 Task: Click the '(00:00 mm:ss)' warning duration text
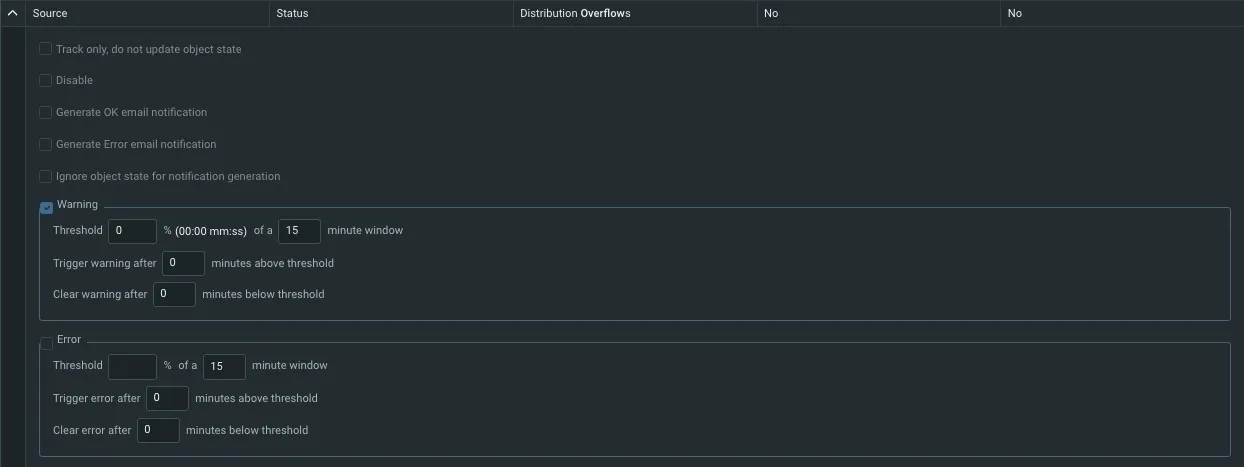click(x=211, y=231)
